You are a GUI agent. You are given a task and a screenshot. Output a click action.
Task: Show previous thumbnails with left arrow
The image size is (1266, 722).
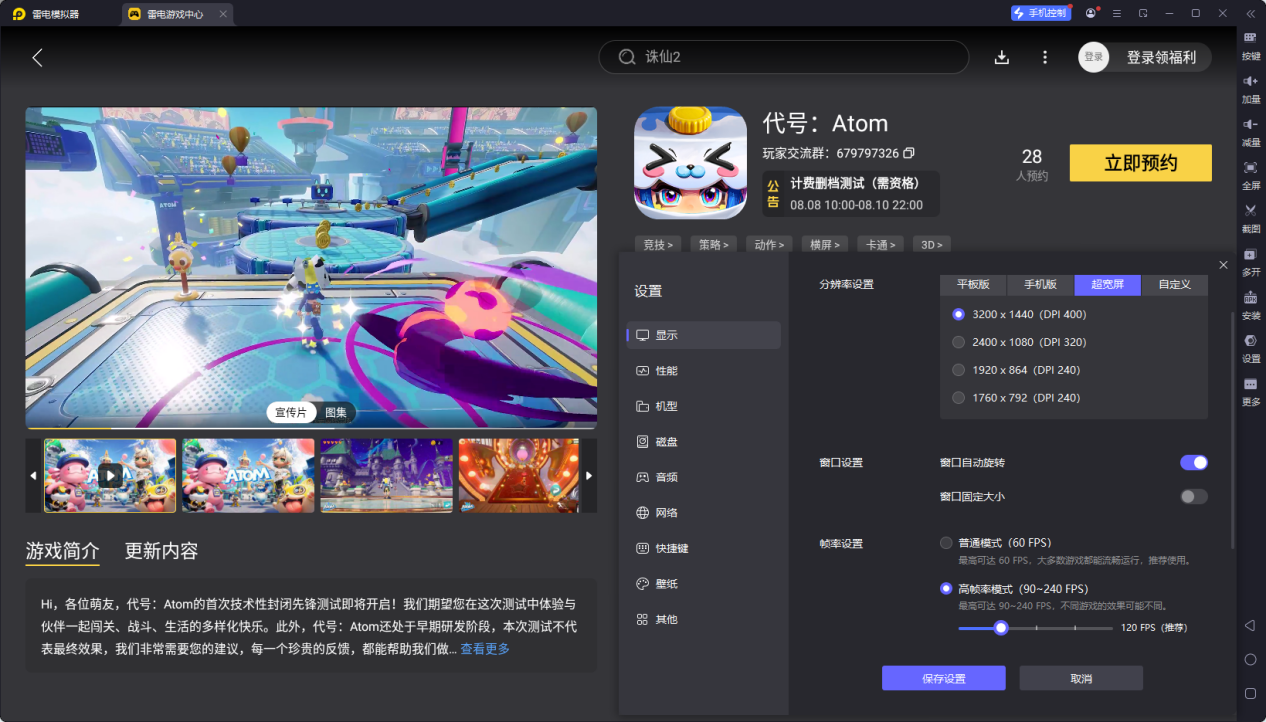(x=33, y=476)
